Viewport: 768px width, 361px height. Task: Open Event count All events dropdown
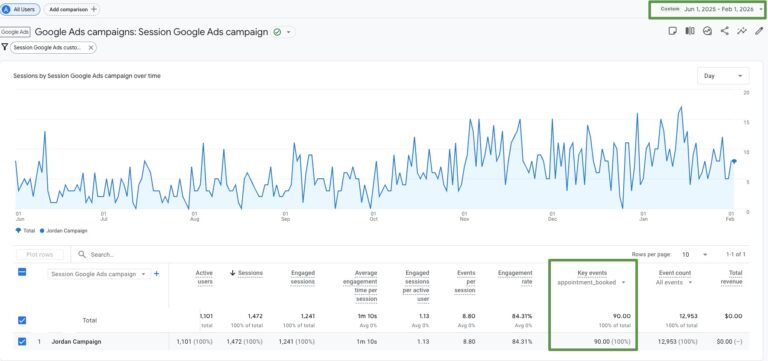(x=674, y=283)
